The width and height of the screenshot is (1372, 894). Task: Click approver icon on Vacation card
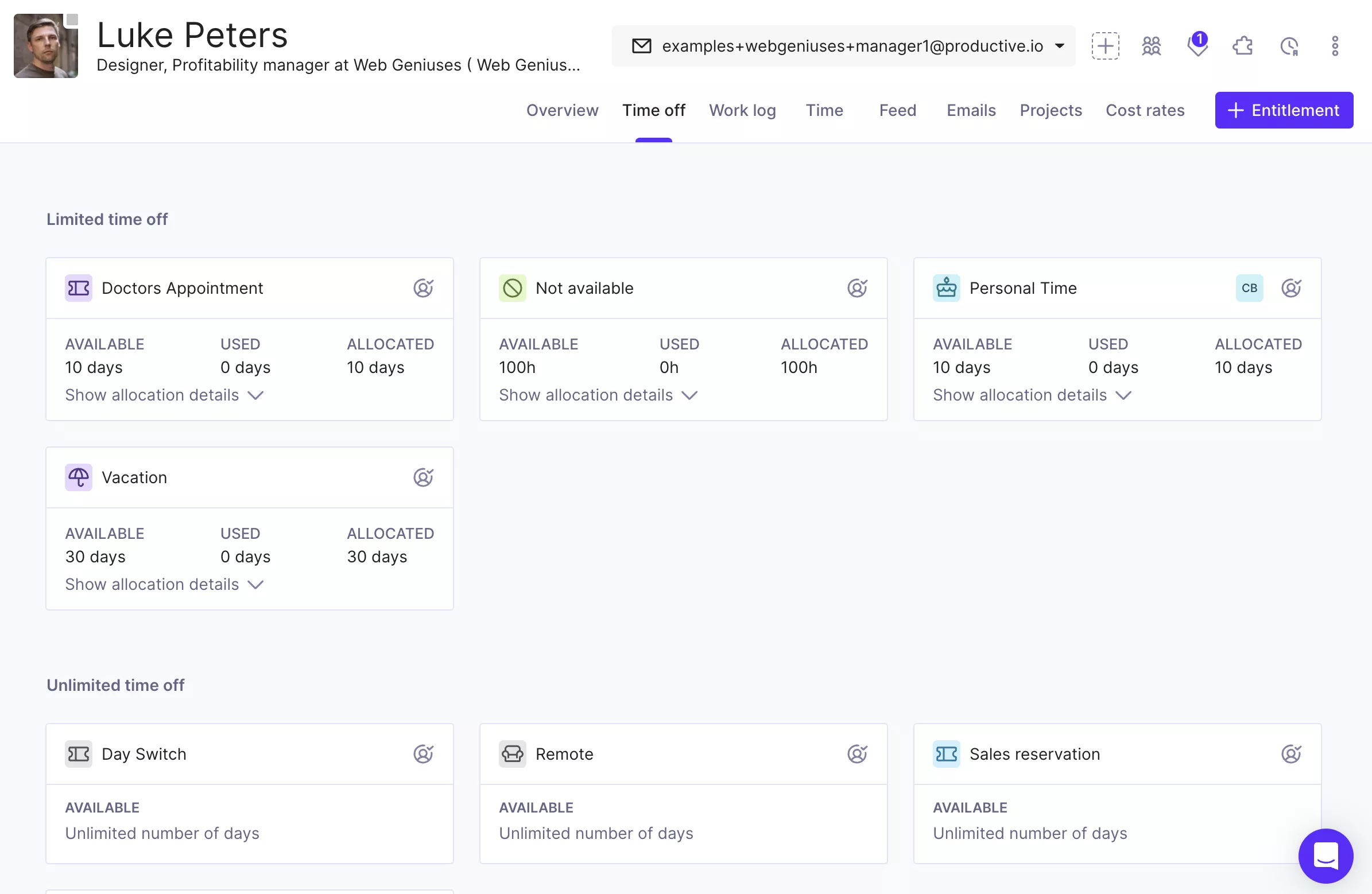coord(423,477)
